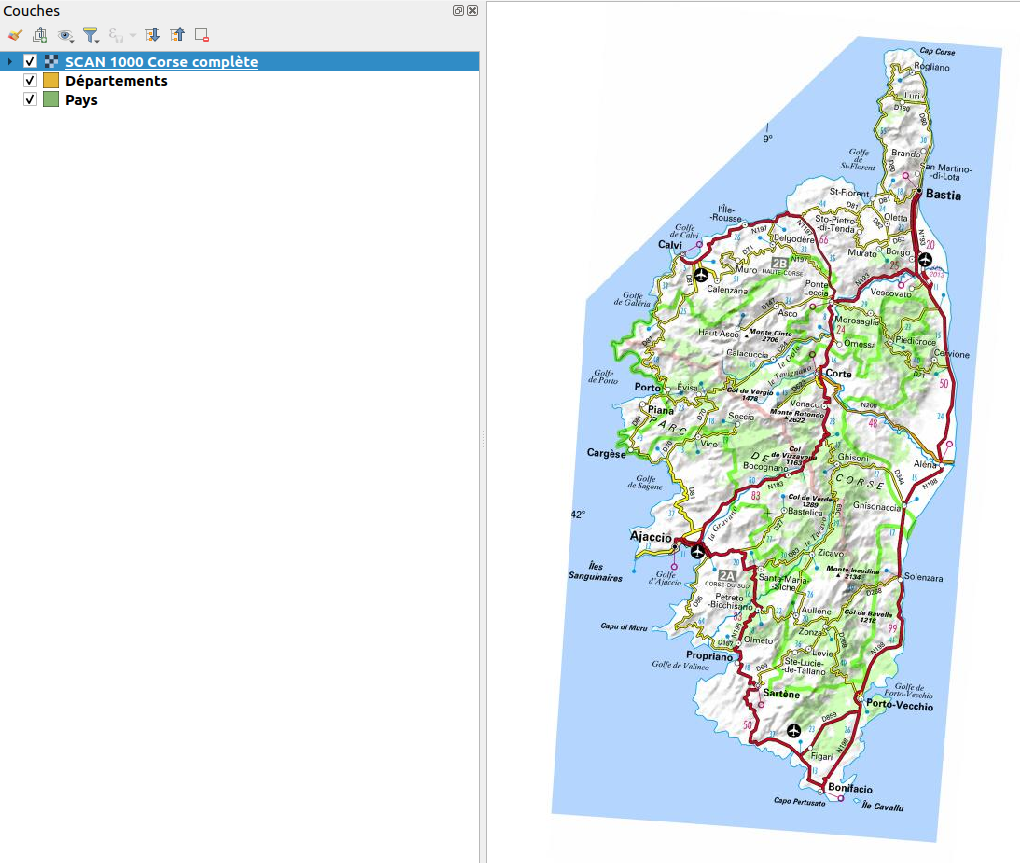The height and width of the screenshot is (863, 1020).
Task: Uncheck the SCAN 1000 Corse complète layer
Action: 30,62
